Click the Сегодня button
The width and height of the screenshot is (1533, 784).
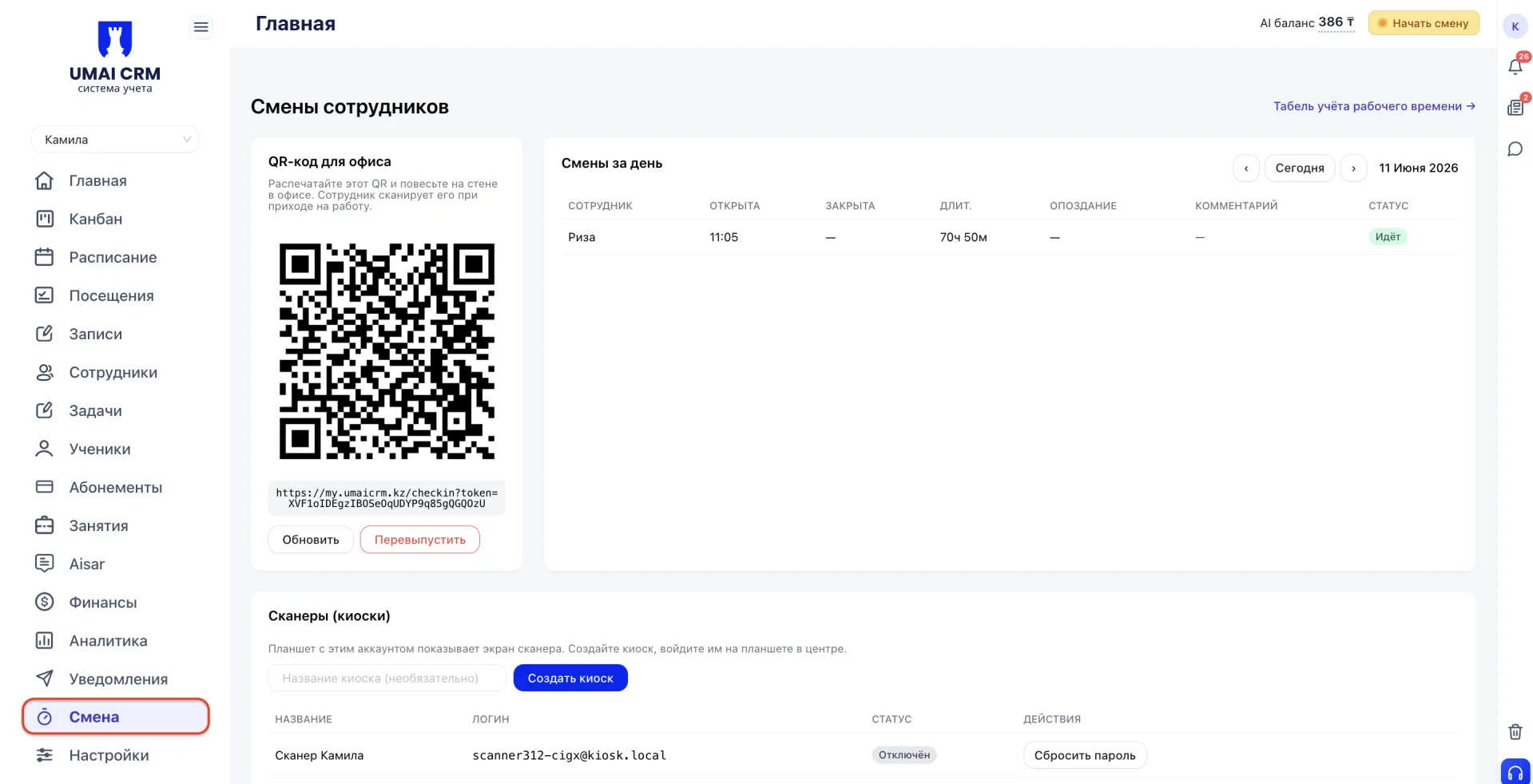coord(1300,168)
